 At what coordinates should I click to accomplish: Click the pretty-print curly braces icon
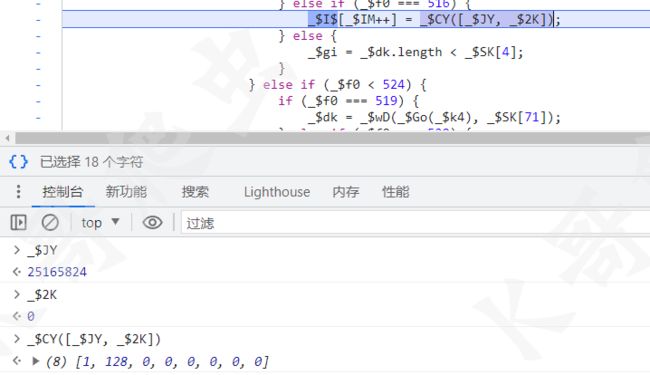click(19, 161)
